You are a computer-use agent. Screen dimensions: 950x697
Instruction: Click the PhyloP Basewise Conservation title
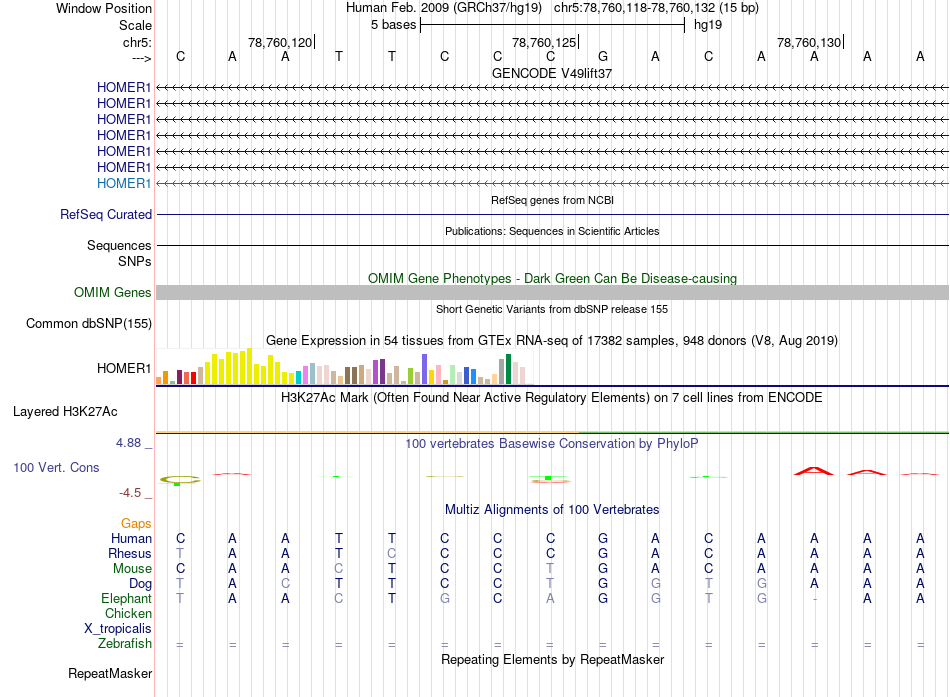[x=552, y=444]
